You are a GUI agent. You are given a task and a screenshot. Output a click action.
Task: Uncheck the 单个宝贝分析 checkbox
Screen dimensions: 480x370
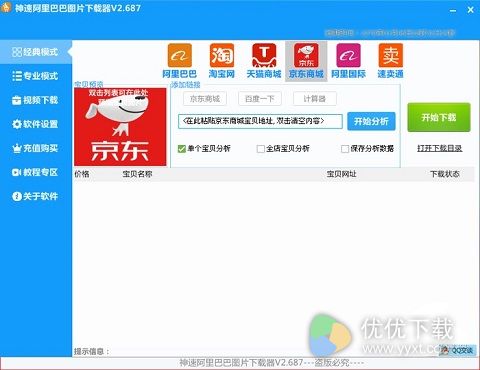point(182,149)
